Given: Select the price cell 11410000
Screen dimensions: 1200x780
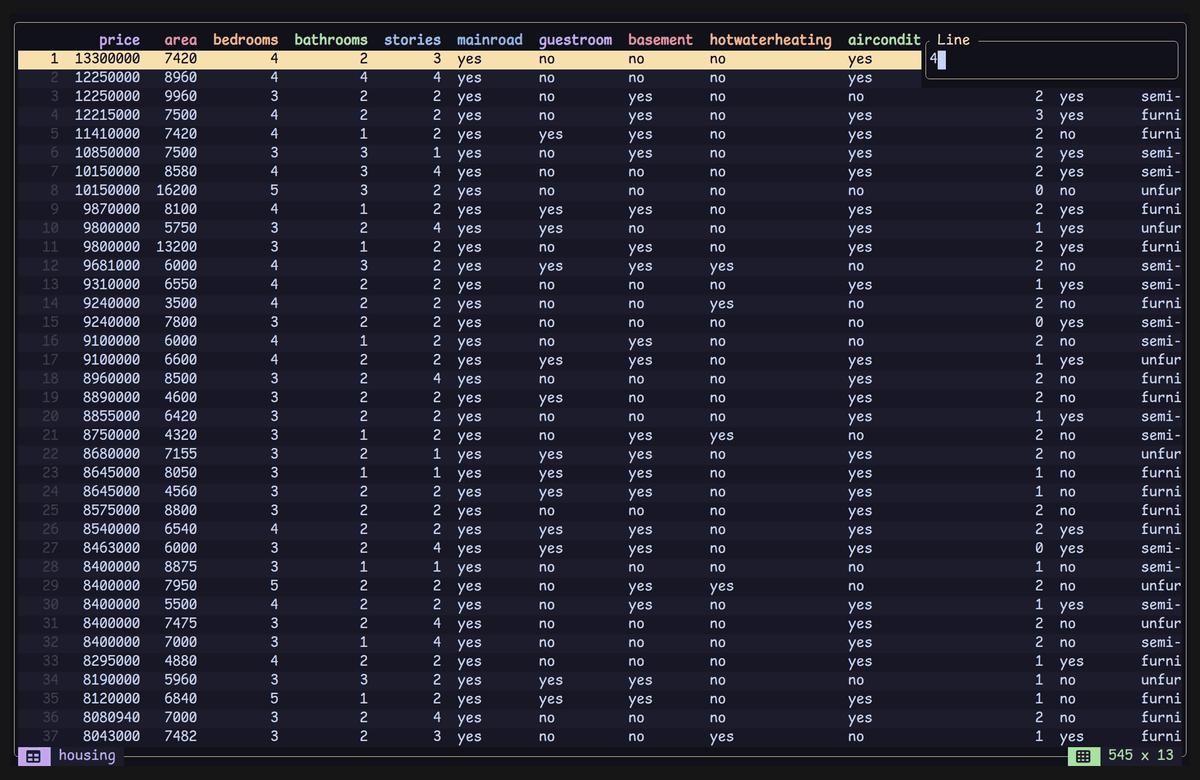Looking at the screenshot, I should coord(107,135).
